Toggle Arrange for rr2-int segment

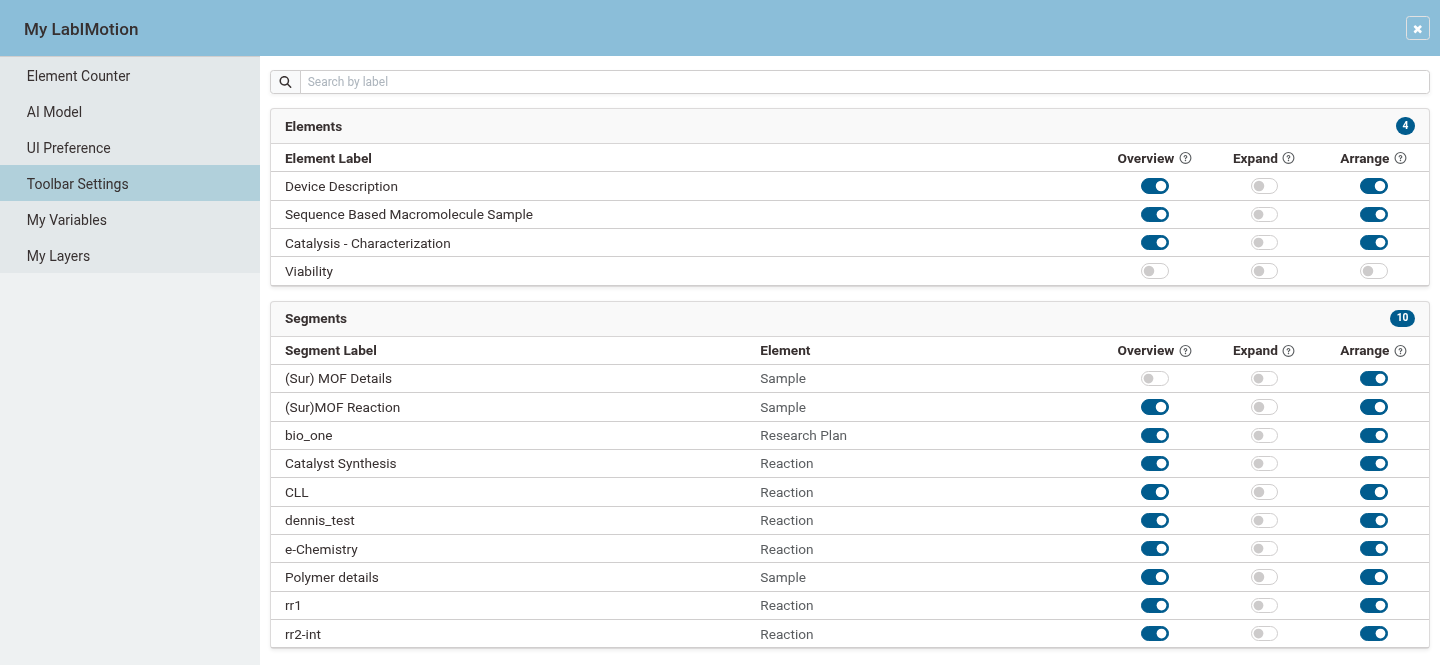tap(1374, 634)
